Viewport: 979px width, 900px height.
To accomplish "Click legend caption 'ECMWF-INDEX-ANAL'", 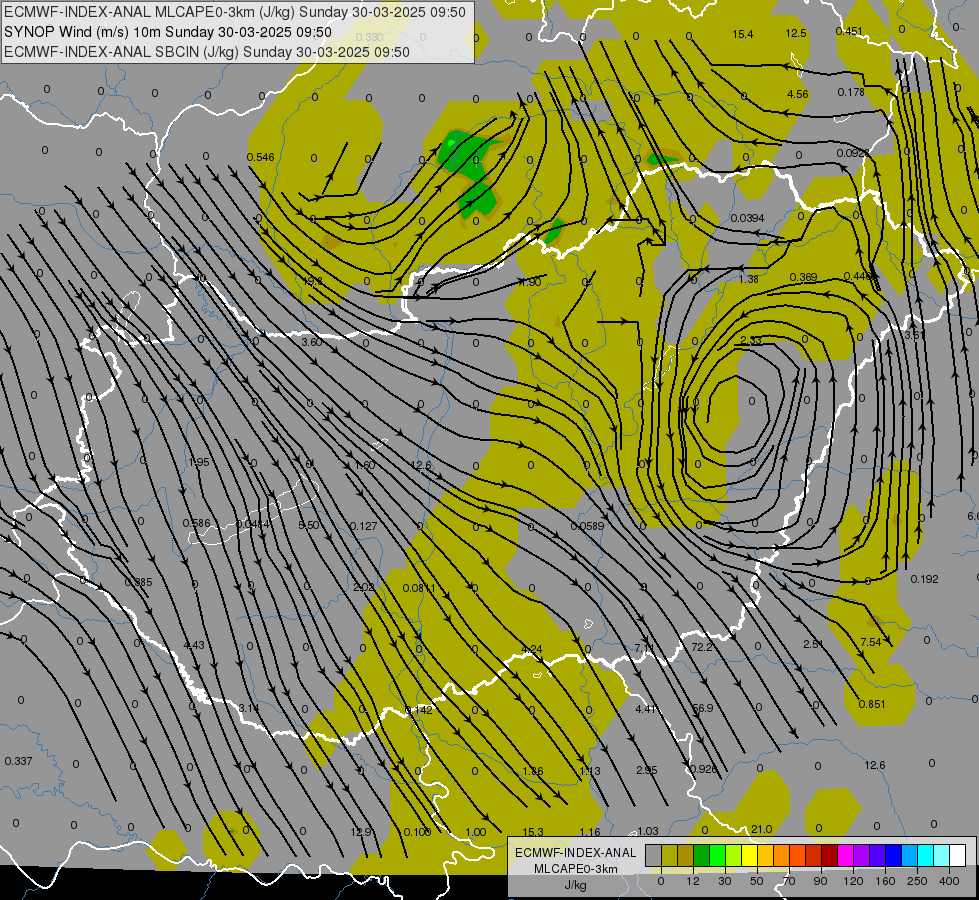I will coord(575,853).
